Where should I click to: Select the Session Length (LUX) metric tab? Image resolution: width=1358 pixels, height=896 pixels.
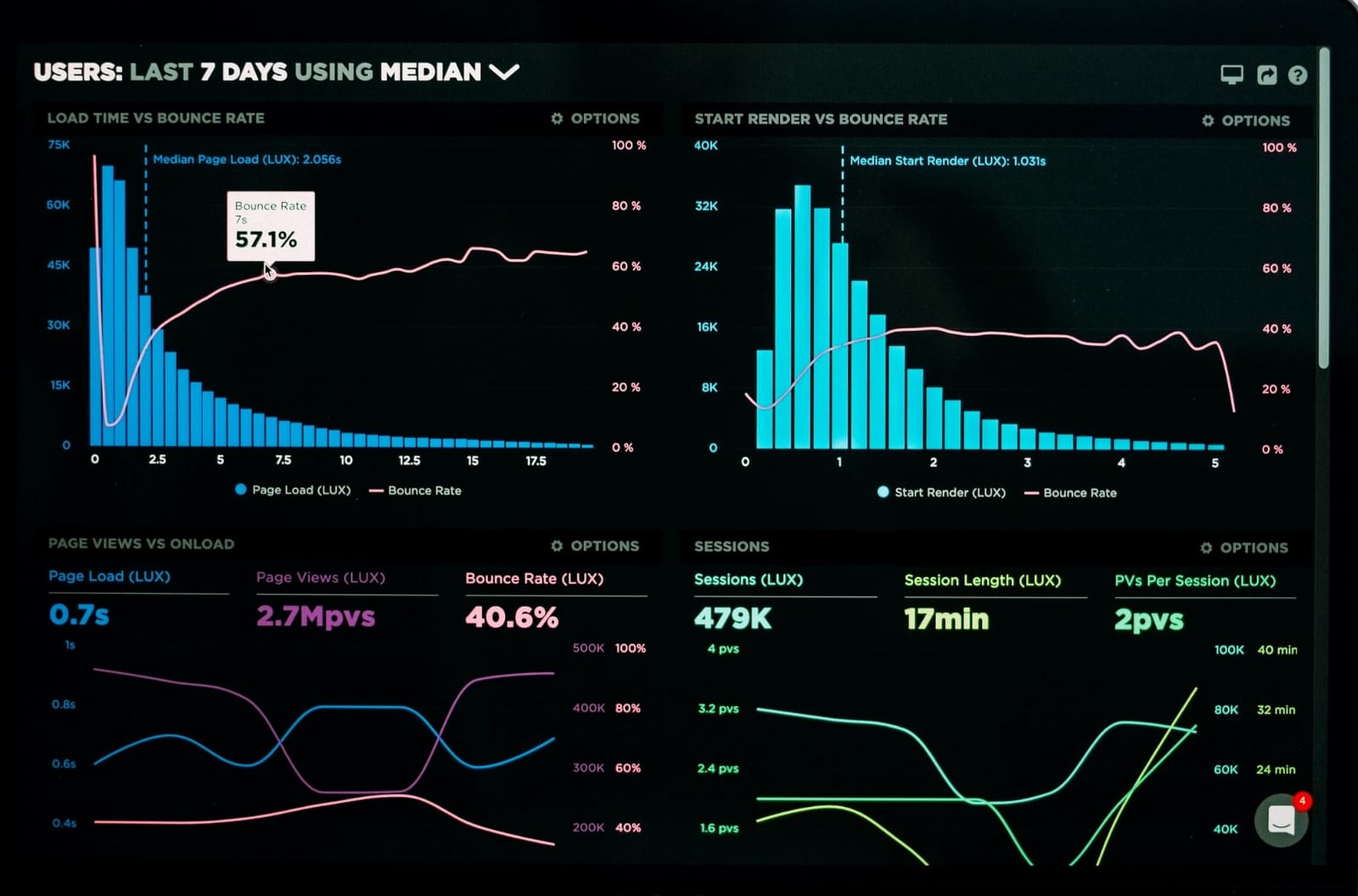tap(982, 580)
